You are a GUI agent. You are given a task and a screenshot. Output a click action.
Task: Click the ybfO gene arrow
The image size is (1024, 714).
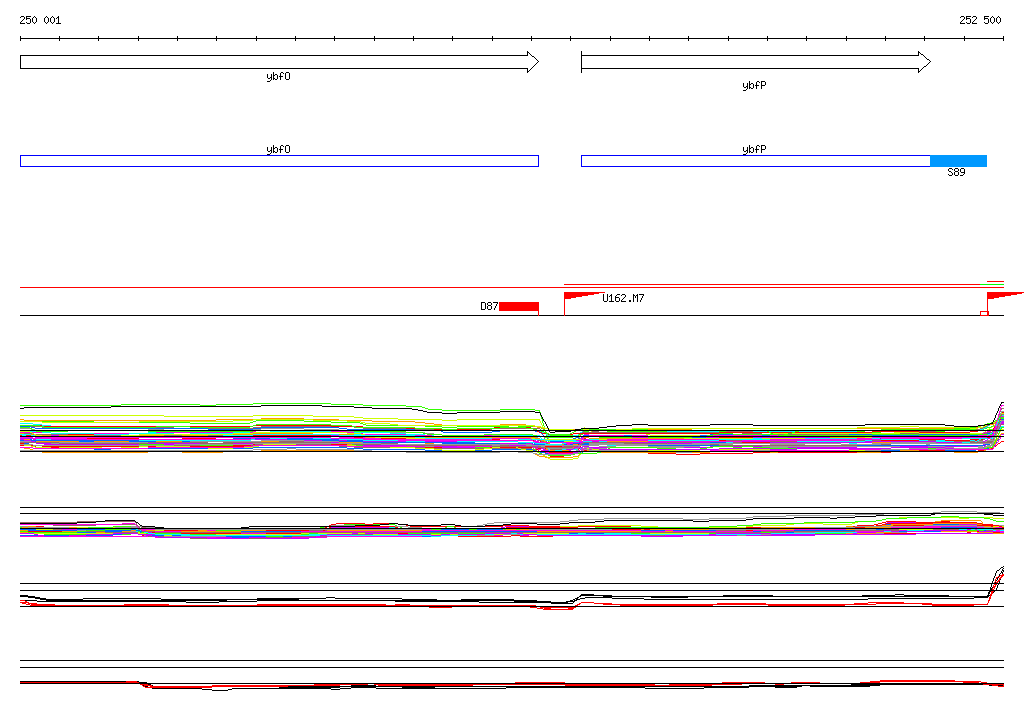(x=280, y=62)
